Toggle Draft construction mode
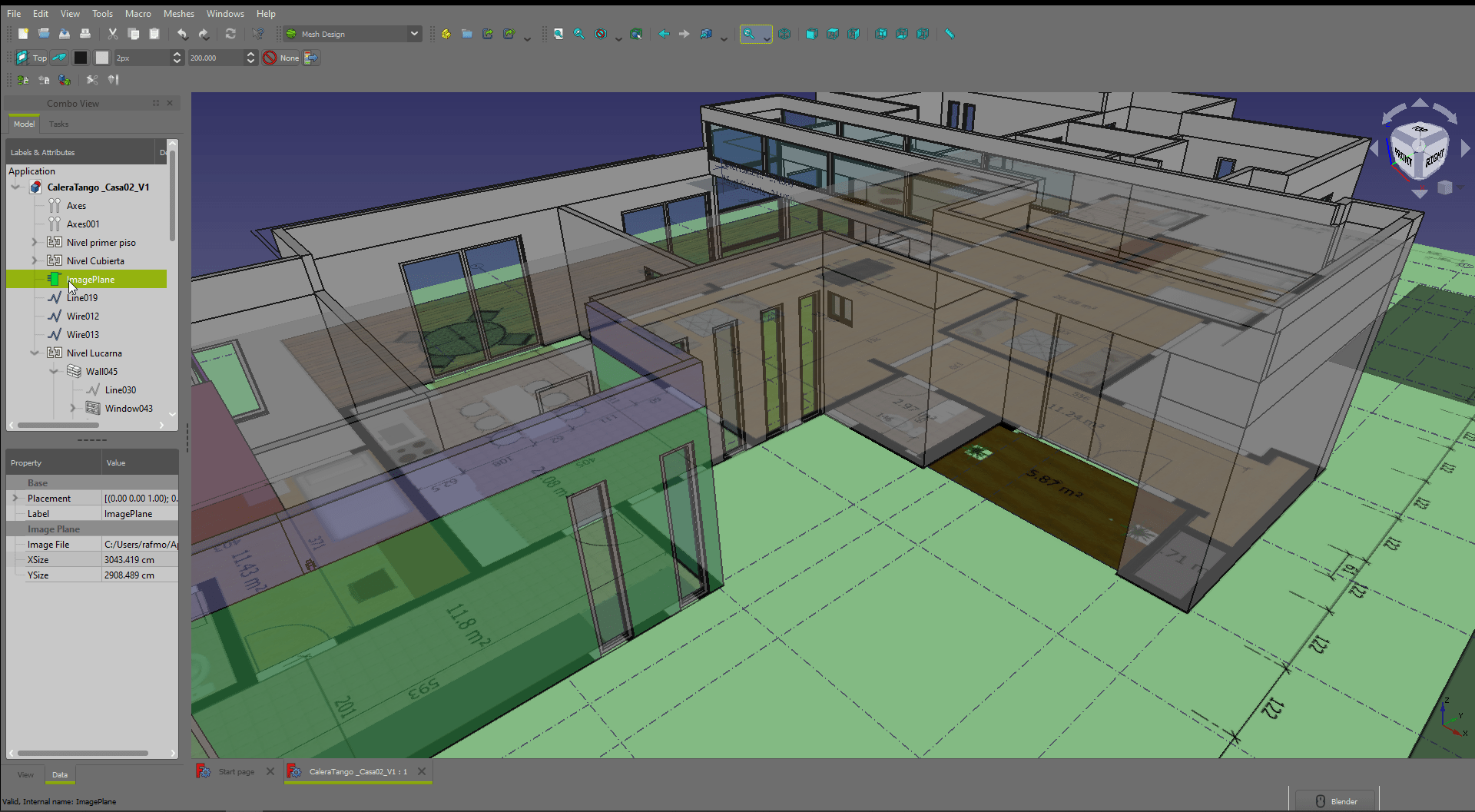The width and height of the screenshot is (1475, 812). coord(59,58)
